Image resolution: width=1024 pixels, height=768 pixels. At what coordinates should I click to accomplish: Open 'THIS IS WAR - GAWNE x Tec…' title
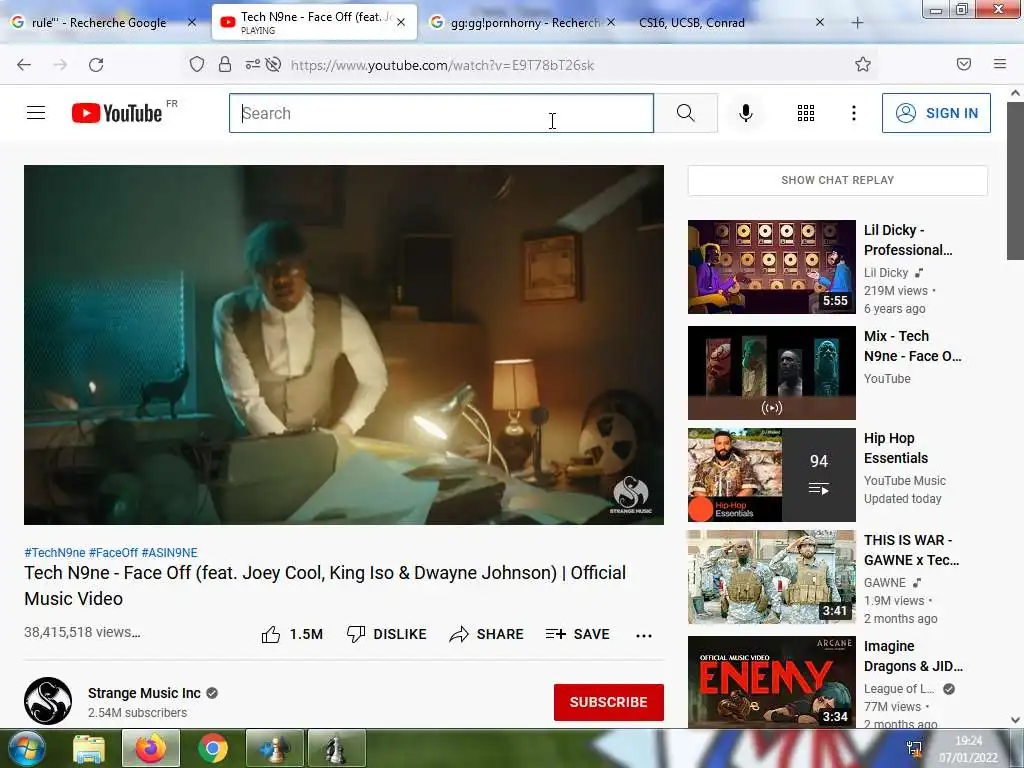[x=911, y=550]
